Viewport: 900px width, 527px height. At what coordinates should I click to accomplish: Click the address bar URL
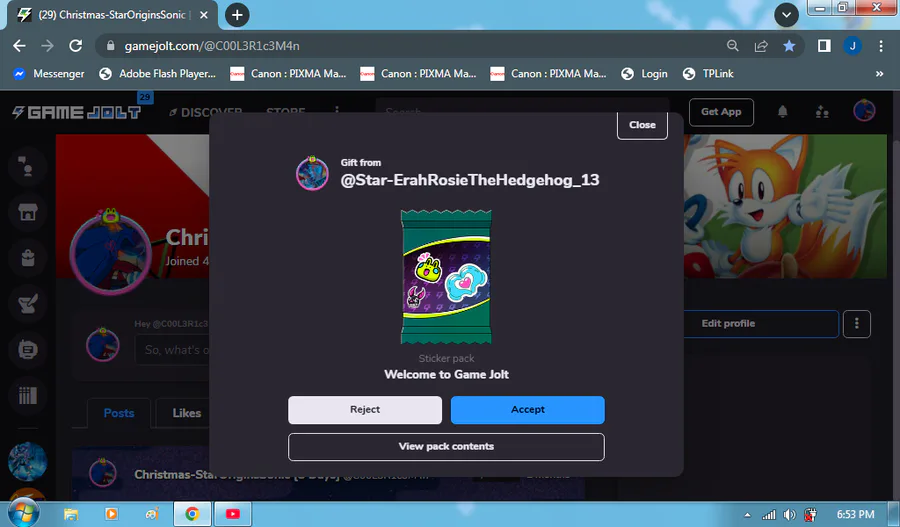[212, 46]
